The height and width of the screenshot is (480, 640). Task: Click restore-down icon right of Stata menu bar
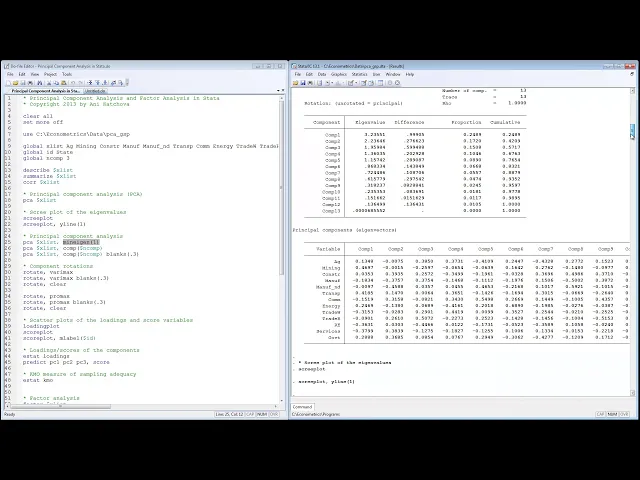(632, 74)
